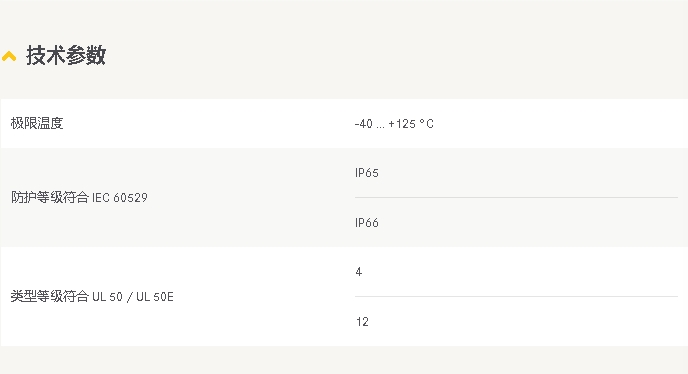Viewport: 688px width, 374px height.
Task: Click the IP65 protection value
Action: 367,173
